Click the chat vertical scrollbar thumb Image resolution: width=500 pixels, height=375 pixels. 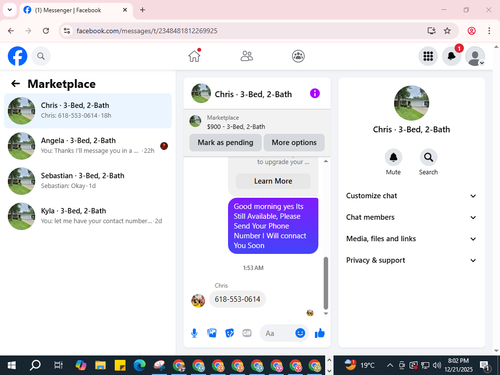(x=326, y=283)
